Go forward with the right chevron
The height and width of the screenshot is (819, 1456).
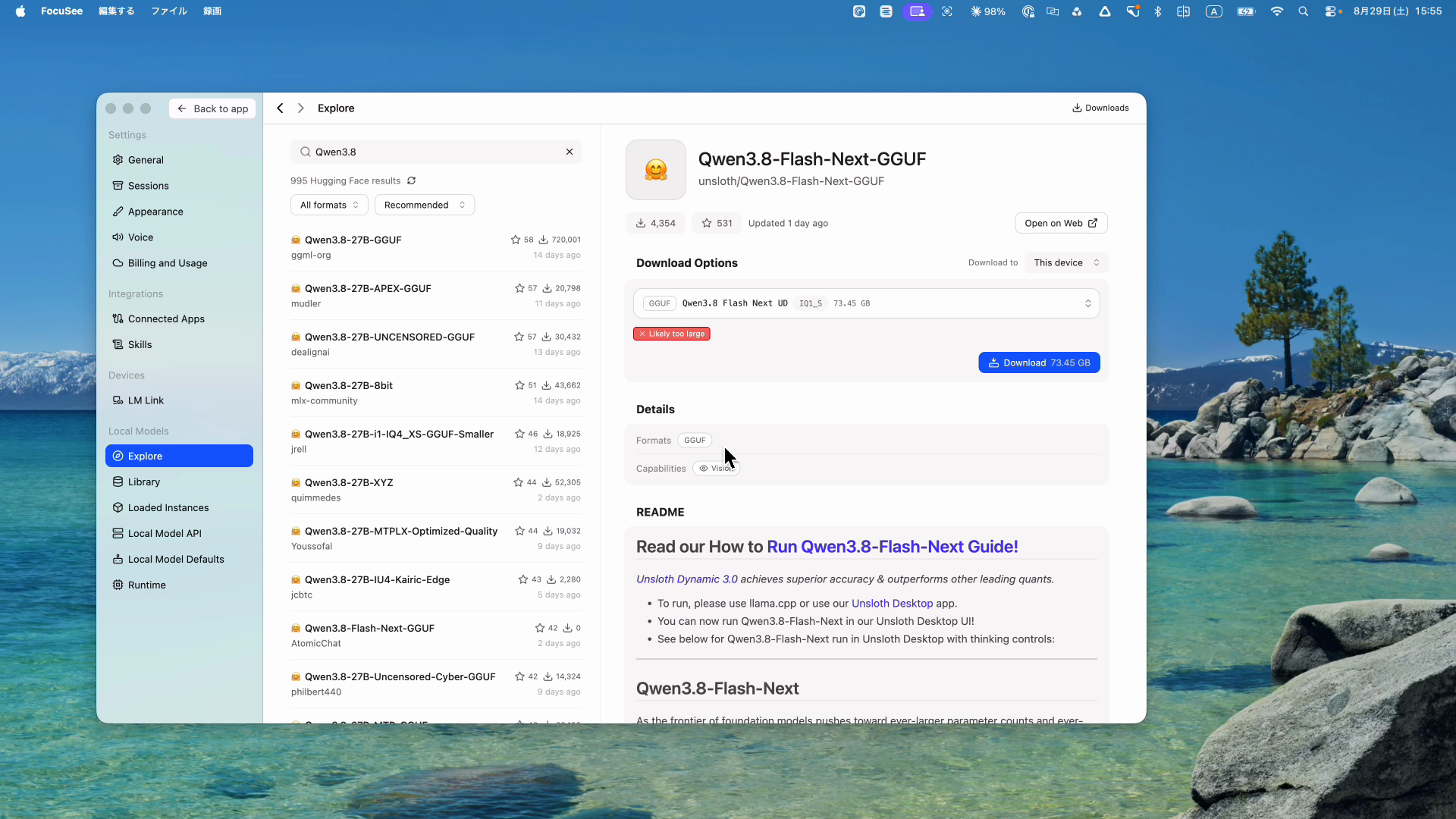[301, 108]
